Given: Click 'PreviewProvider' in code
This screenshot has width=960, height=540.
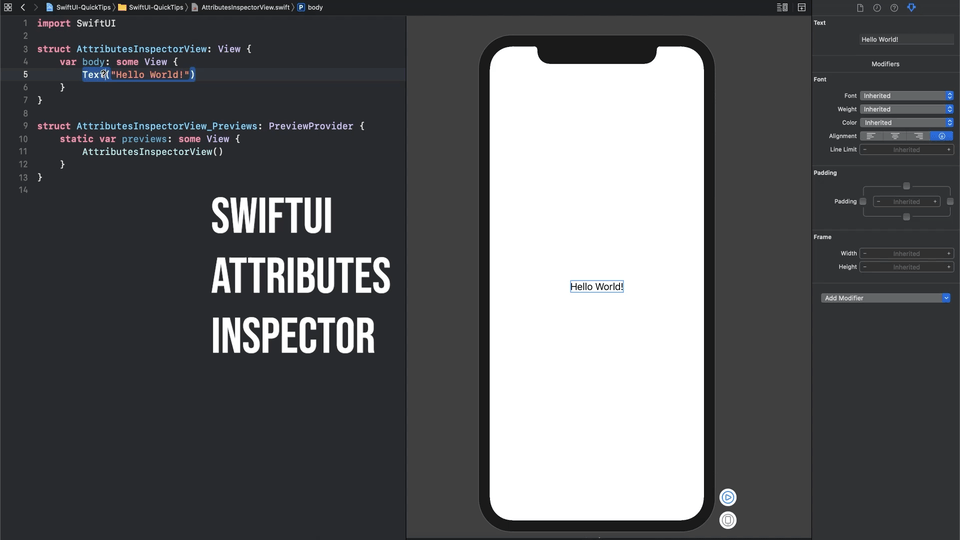Looking at the screenshot, I should [x=311, y=126].
